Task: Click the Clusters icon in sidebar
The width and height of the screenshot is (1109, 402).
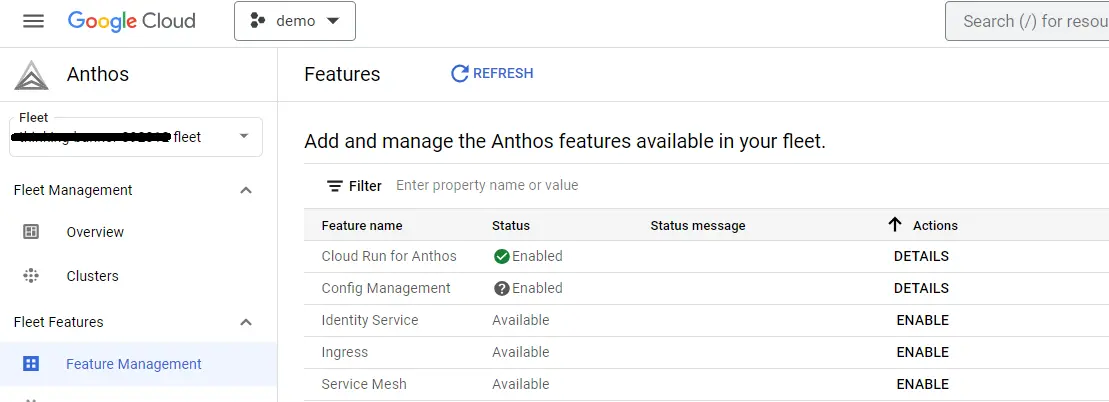Action: pos(31,276)
